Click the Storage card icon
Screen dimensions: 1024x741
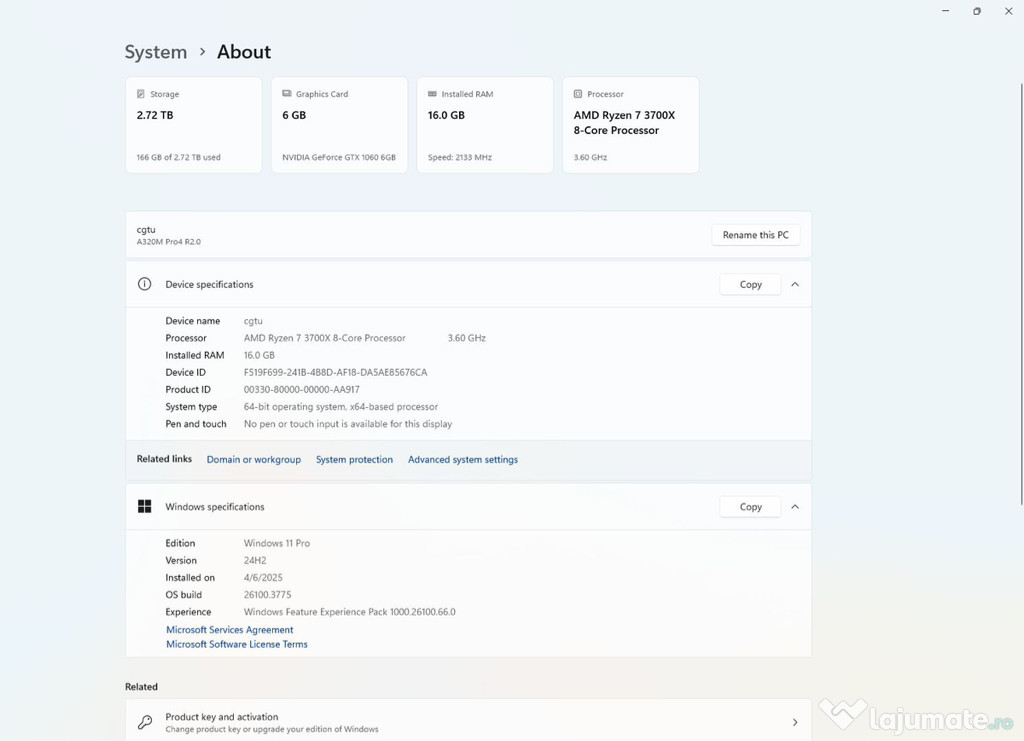[140, 94]
